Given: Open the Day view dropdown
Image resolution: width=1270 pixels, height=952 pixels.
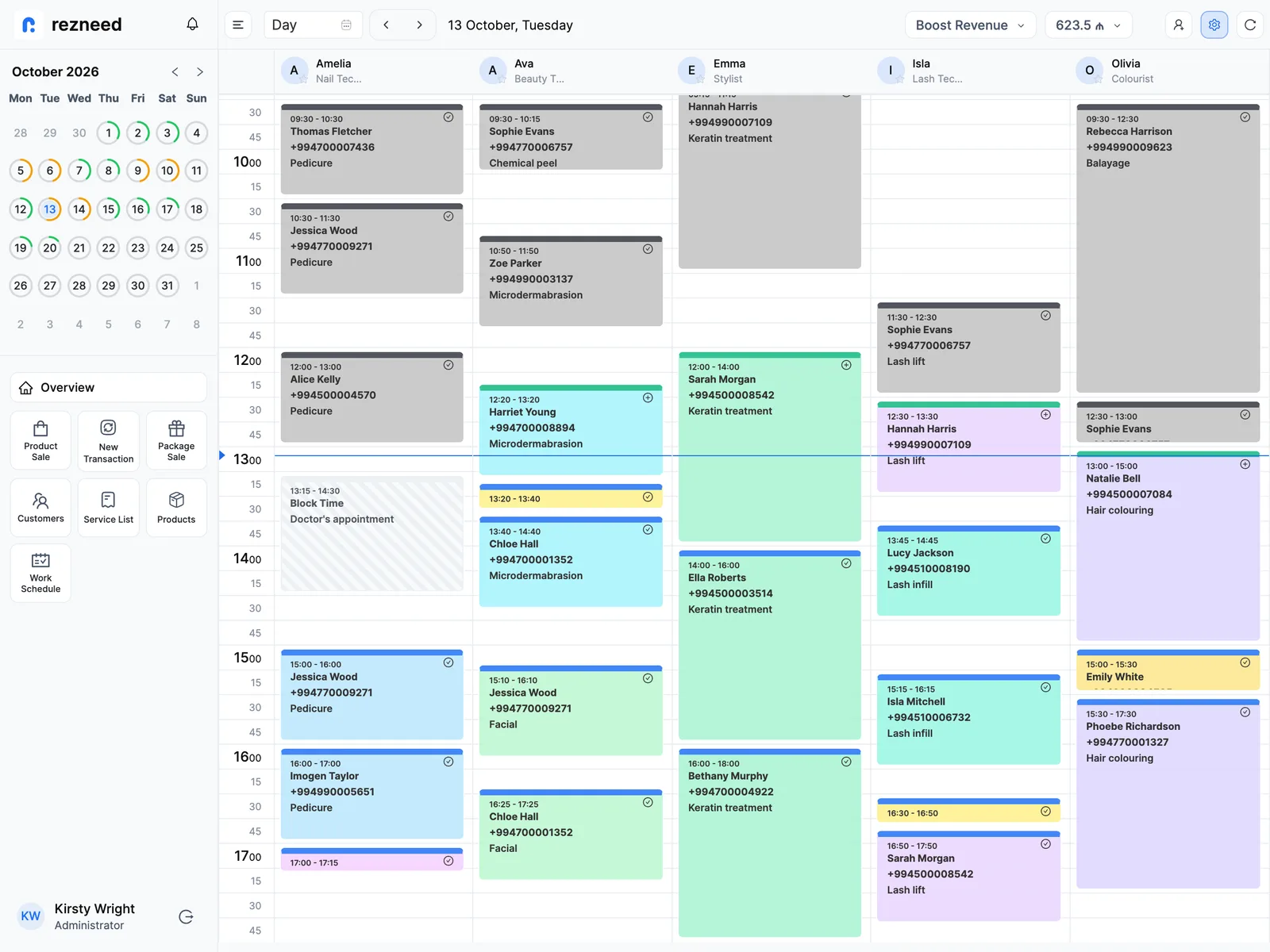Looking at the screenshot, I should (313, 25).
